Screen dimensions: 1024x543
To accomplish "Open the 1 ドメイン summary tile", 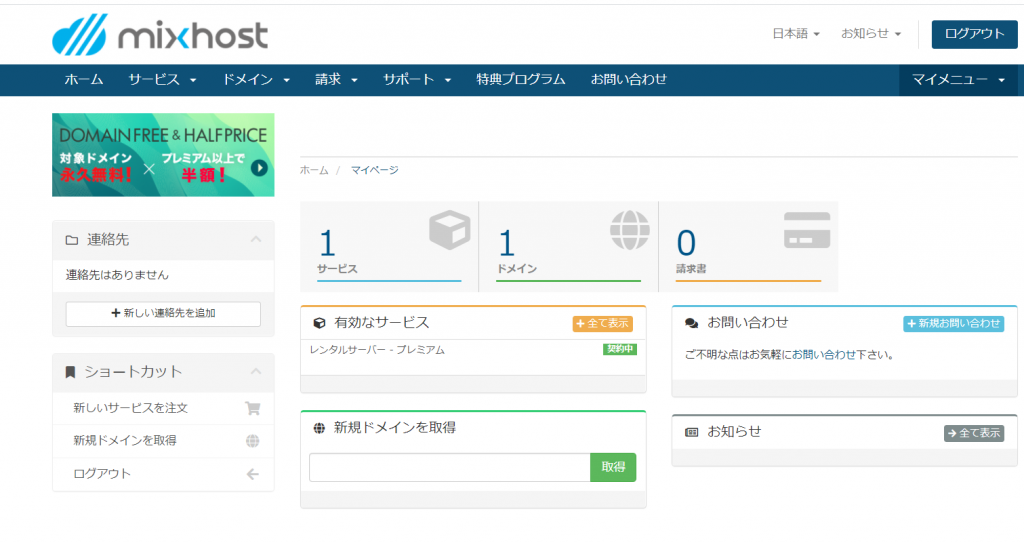I will (569, 246).
